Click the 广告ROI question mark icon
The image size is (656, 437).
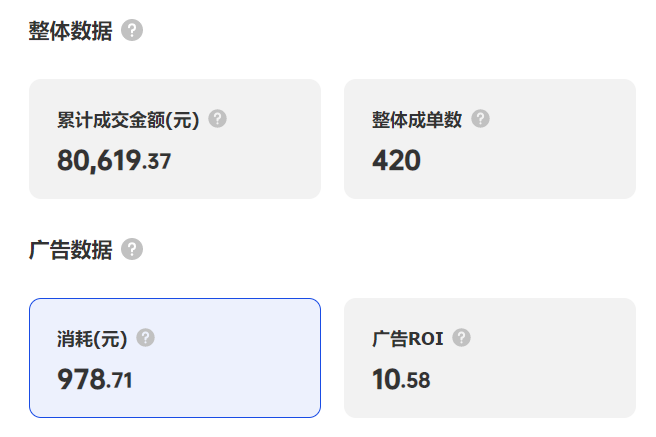[x=461, y=338]
